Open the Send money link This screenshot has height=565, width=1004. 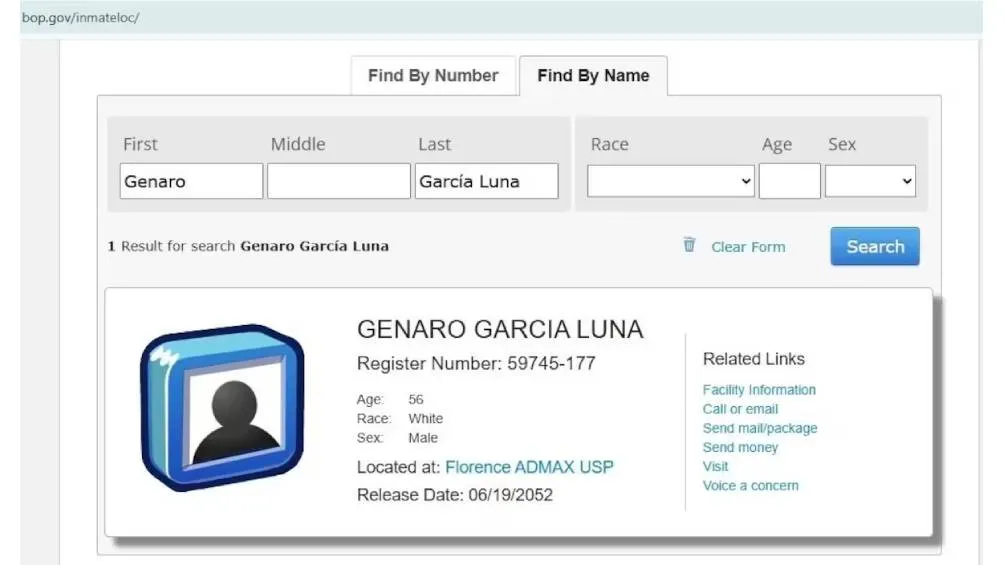pyautogui.click(x=740, y=447)
